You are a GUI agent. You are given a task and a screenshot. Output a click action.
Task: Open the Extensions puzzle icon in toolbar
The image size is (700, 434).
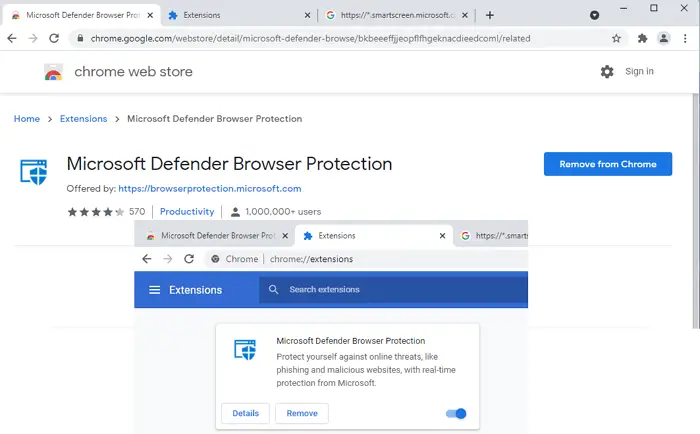pyautogui.click(x=642, y=38)
